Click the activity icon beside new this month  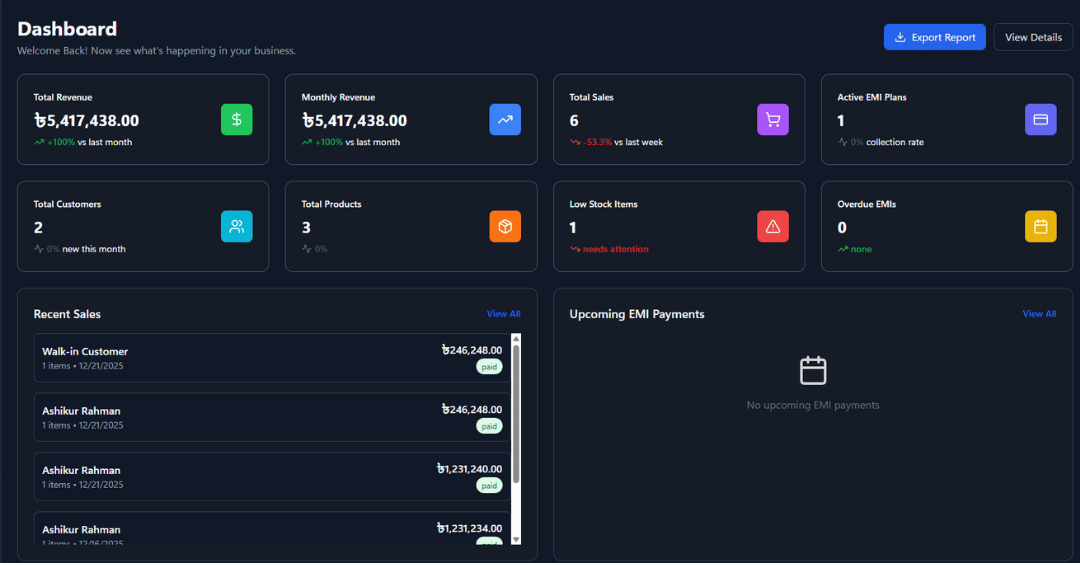point(39,249)
